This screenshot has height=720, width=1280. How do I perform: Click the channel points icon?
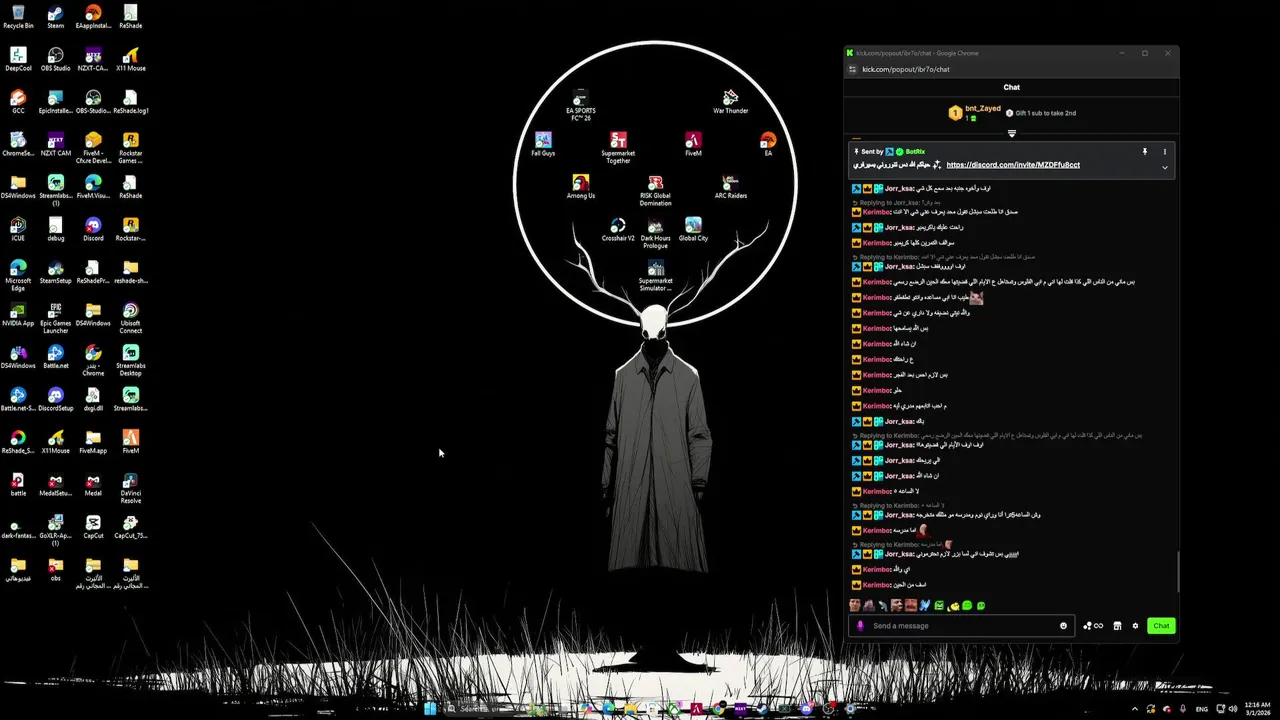click(x=1092, y=626)
